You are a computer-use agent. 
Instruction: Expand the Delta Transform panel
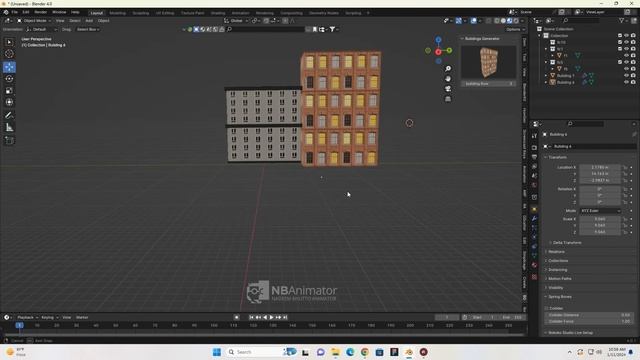point(567,243)
